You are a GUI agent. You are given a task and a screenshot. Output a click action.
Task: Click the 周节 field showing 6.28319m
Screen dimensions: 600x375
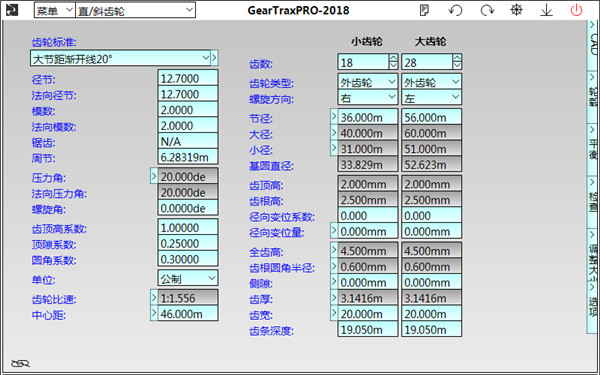[x=188, y=157]
